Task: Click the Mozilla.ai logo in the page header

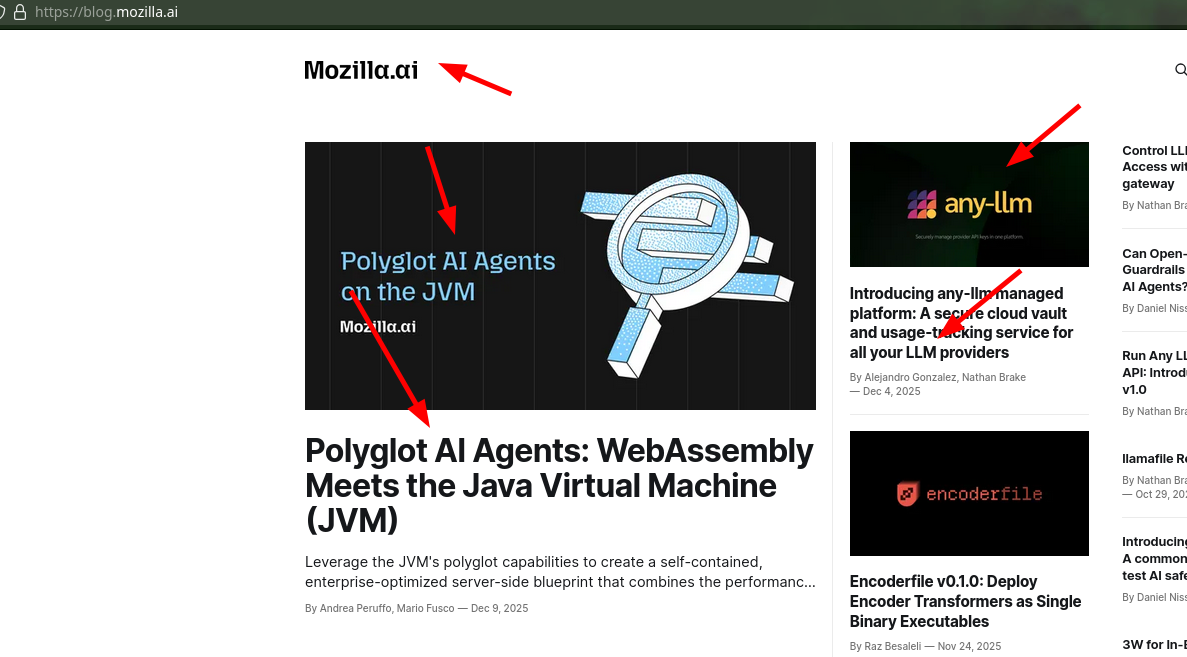Action: click(361, 70)
